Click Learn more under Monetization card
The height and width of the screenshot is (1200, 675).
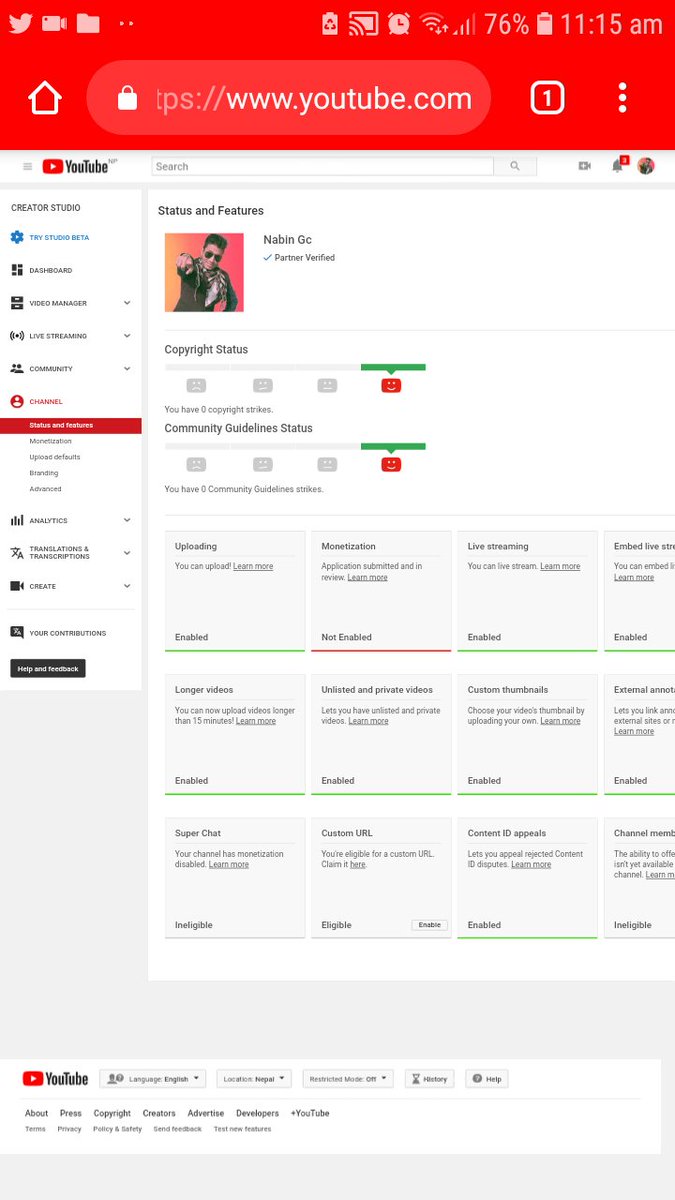[368, 577]
